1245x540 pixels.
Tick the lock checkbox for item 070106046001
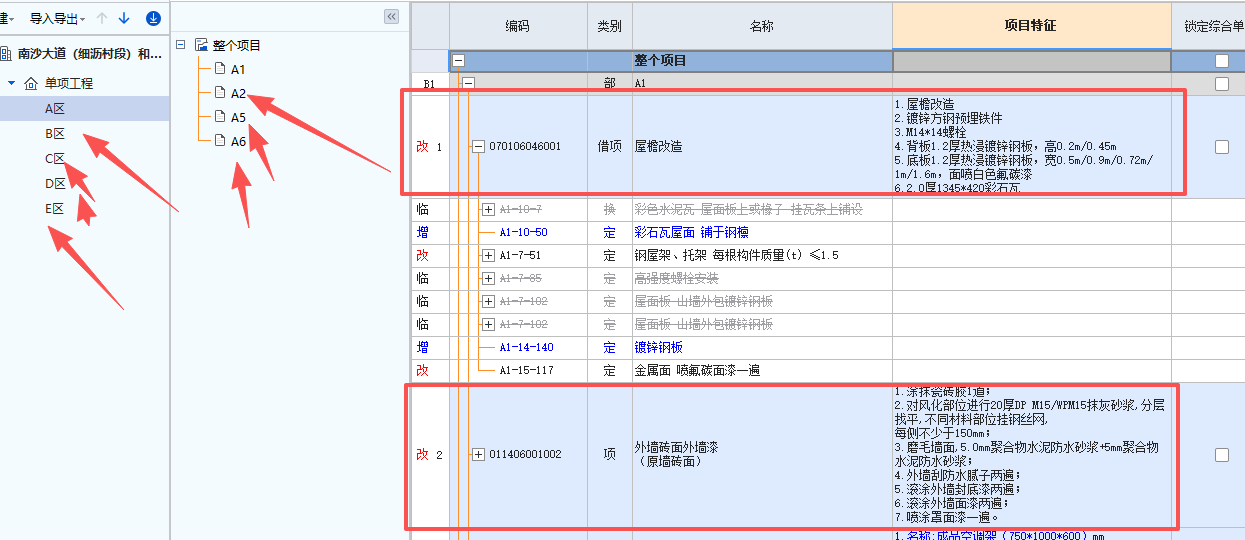click(x=1221, y=146)
